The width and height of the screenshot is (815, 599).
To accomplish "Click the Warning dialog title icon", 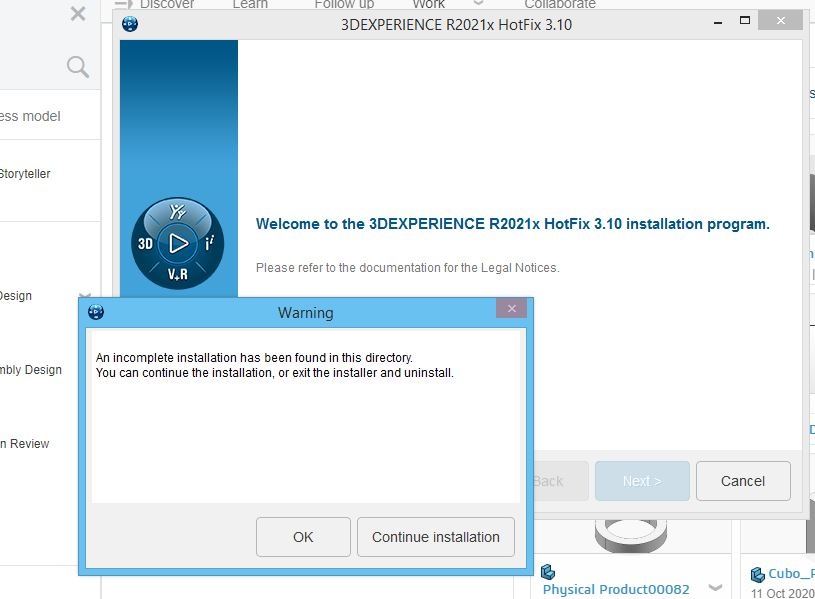I will [96, 312].
